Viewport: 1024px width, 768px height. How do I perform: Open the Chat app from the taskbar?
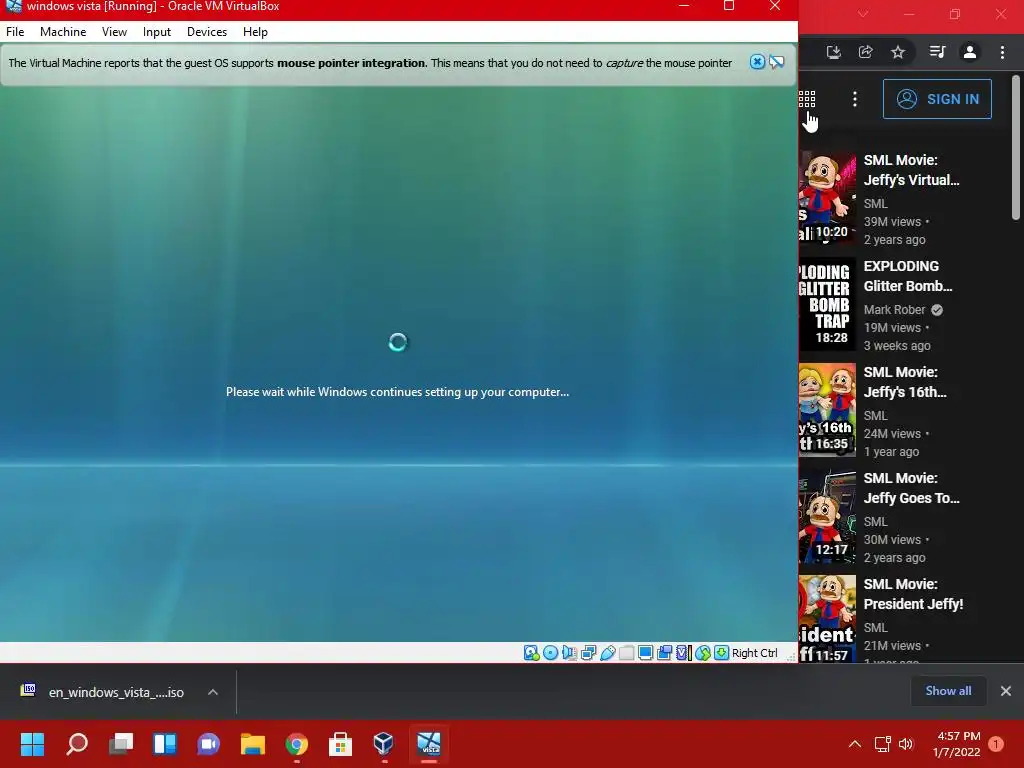pyautogui.click(x=208, y=743)
